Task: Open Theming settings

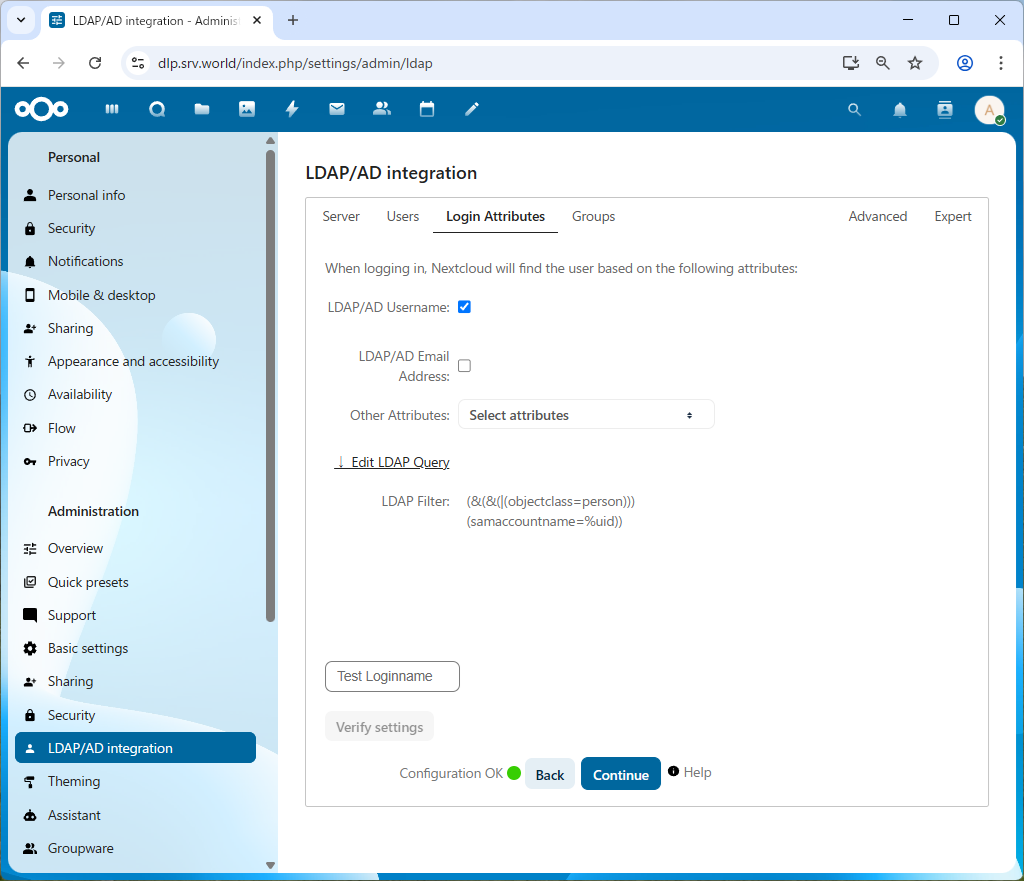Action: (136, 782)
